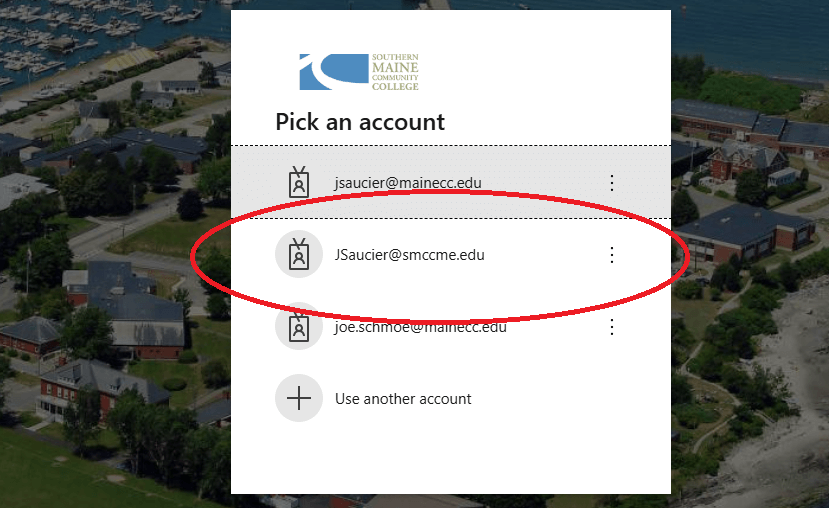Open the three-dot menu for jsaucier@mainecc.edu
Viewport: 829px width, 508px height.
(612, 182)
